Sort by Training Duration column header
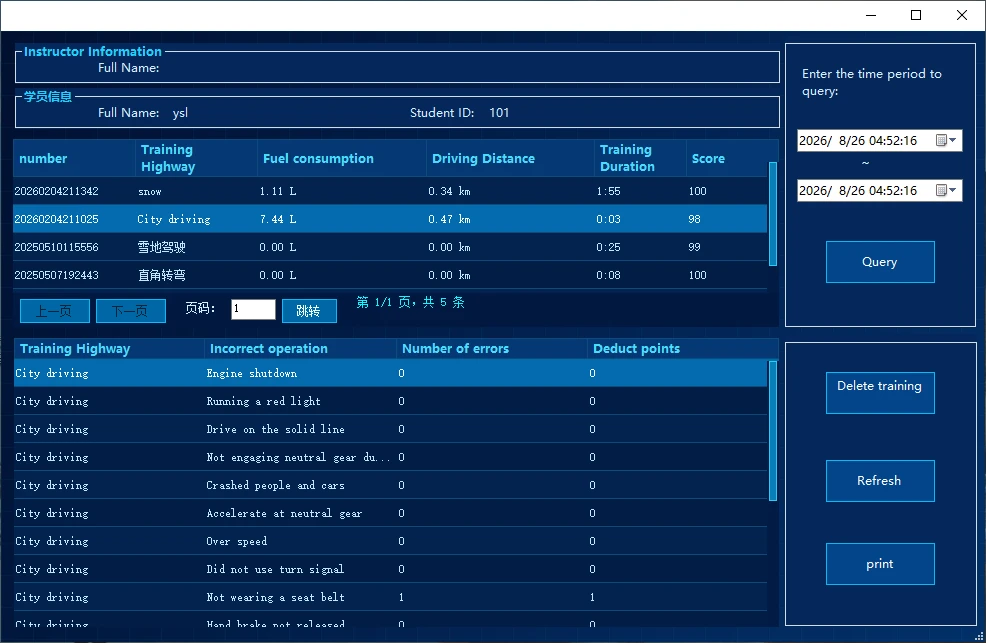986x643 pixels. (640, 158)
